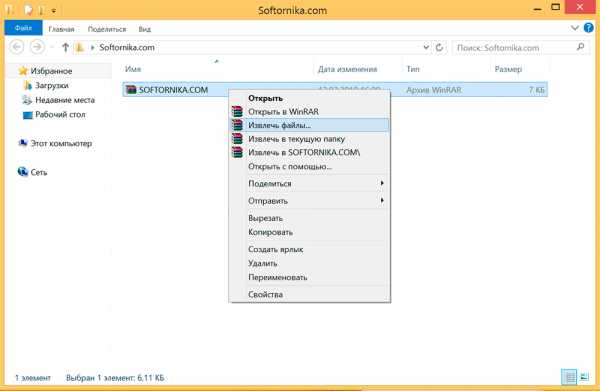This screenshot has width=600, height=391.
Task: Choose Открыть in the context menu
Action: (x=309, y=98)
